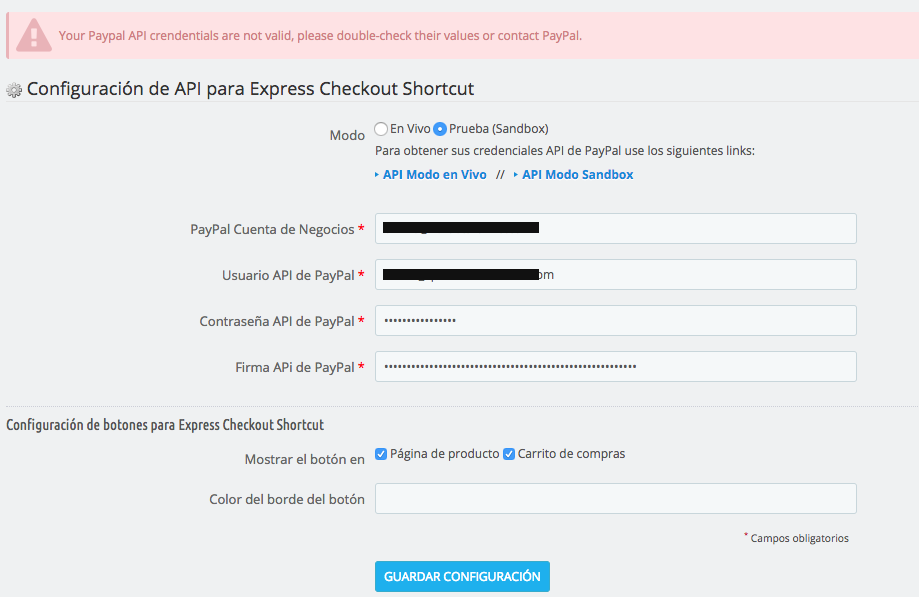
Task: Click the "Color del borde del botón" field
Action: point(614,498)
